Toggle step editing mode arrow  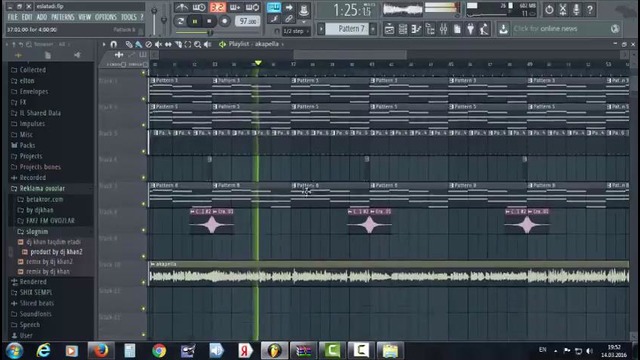pos(289,7)
